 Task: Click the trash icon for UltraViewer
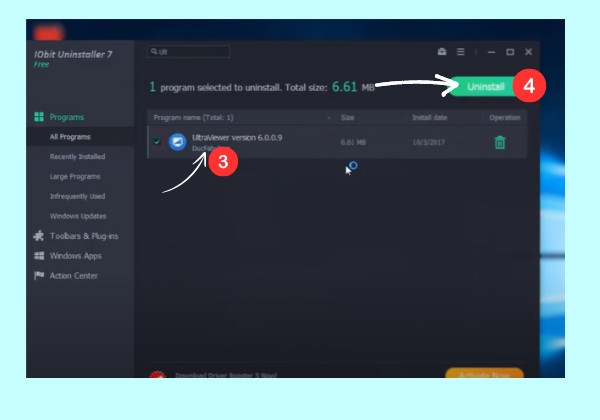pos(500,142)
